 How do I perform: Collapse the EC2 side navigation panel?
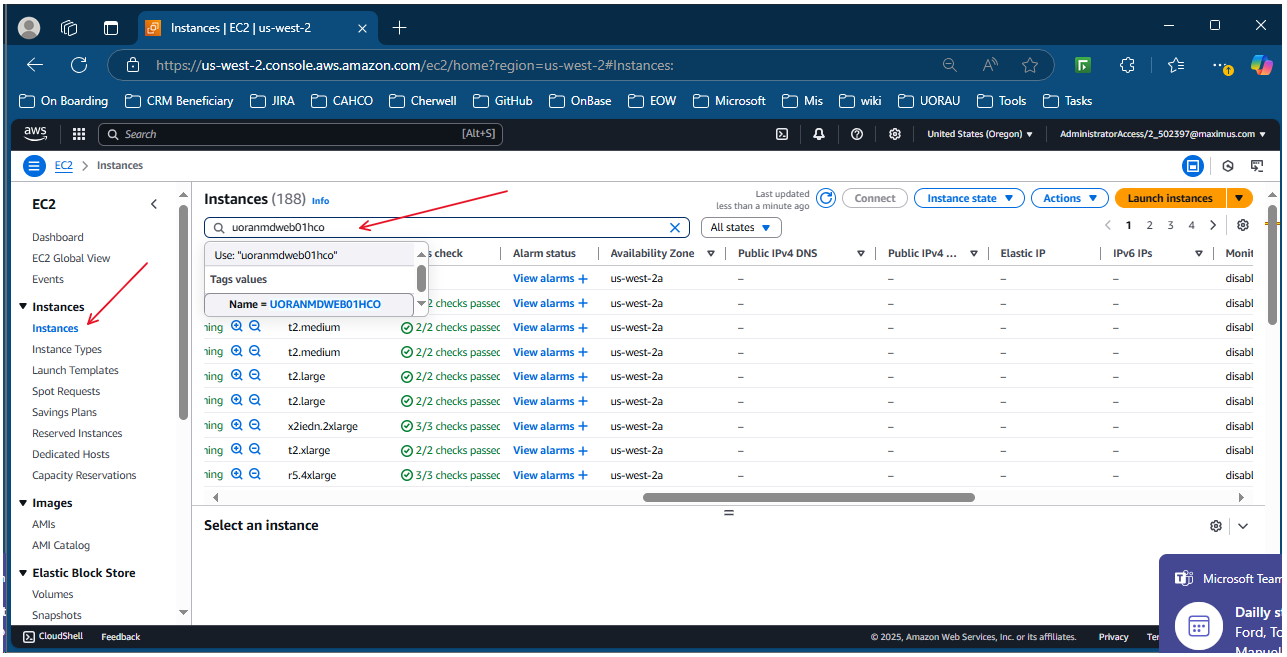[154, 204]
